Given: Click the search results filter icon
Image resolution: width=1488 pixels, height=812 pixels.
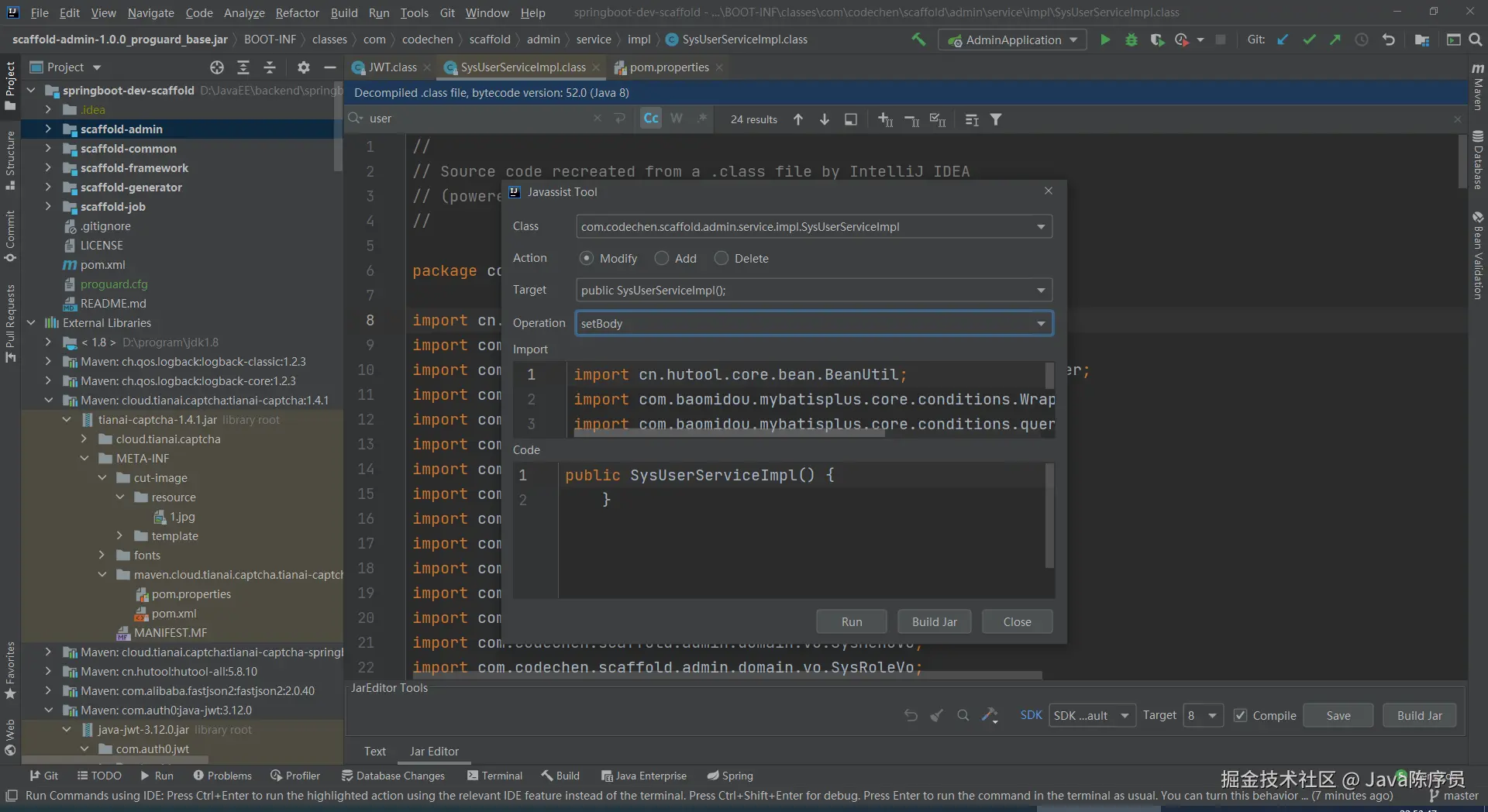Looking at the screenshot, I should [996, 119].
